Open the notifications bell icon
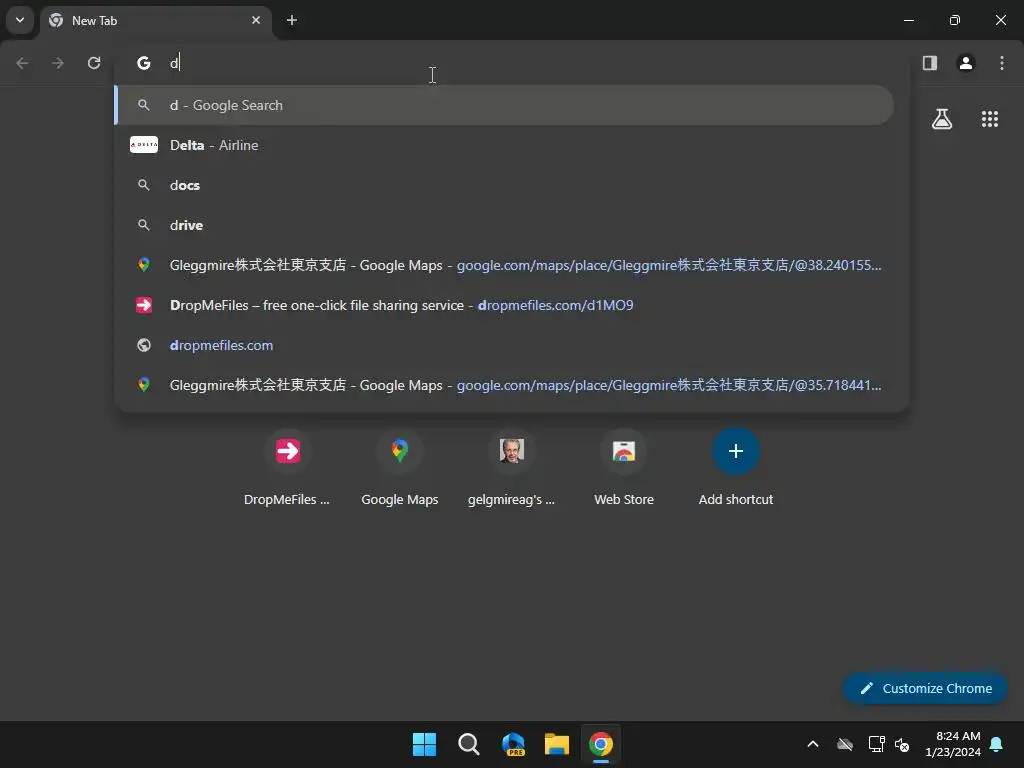This screenshot has width=1024, height=768. point(997,744)
